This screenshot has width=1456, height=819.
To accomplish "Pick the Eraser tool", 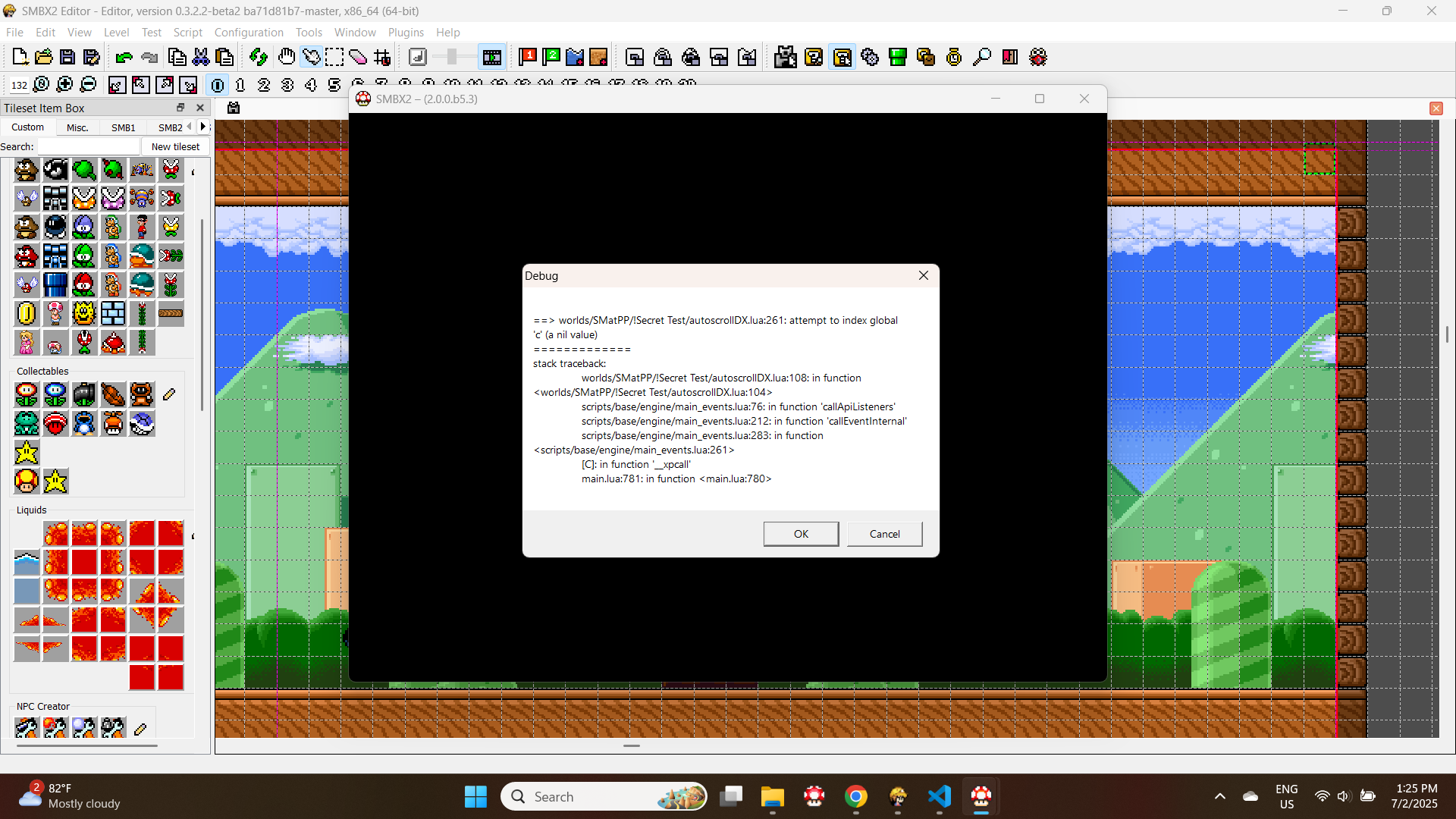I will pos(358,57).
